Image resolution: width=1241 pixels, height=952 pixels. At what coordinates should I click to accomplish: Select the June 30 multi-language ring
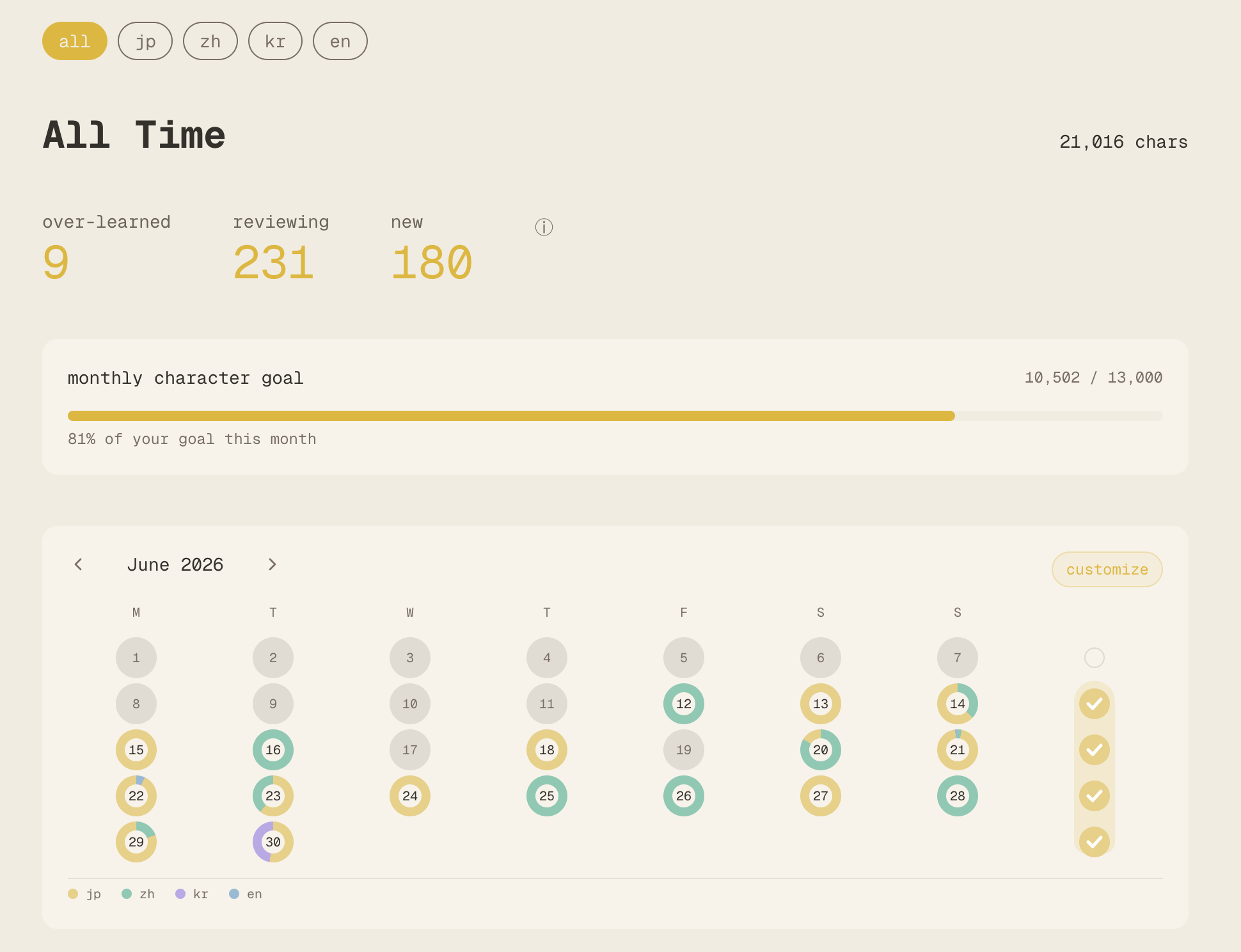273,842
